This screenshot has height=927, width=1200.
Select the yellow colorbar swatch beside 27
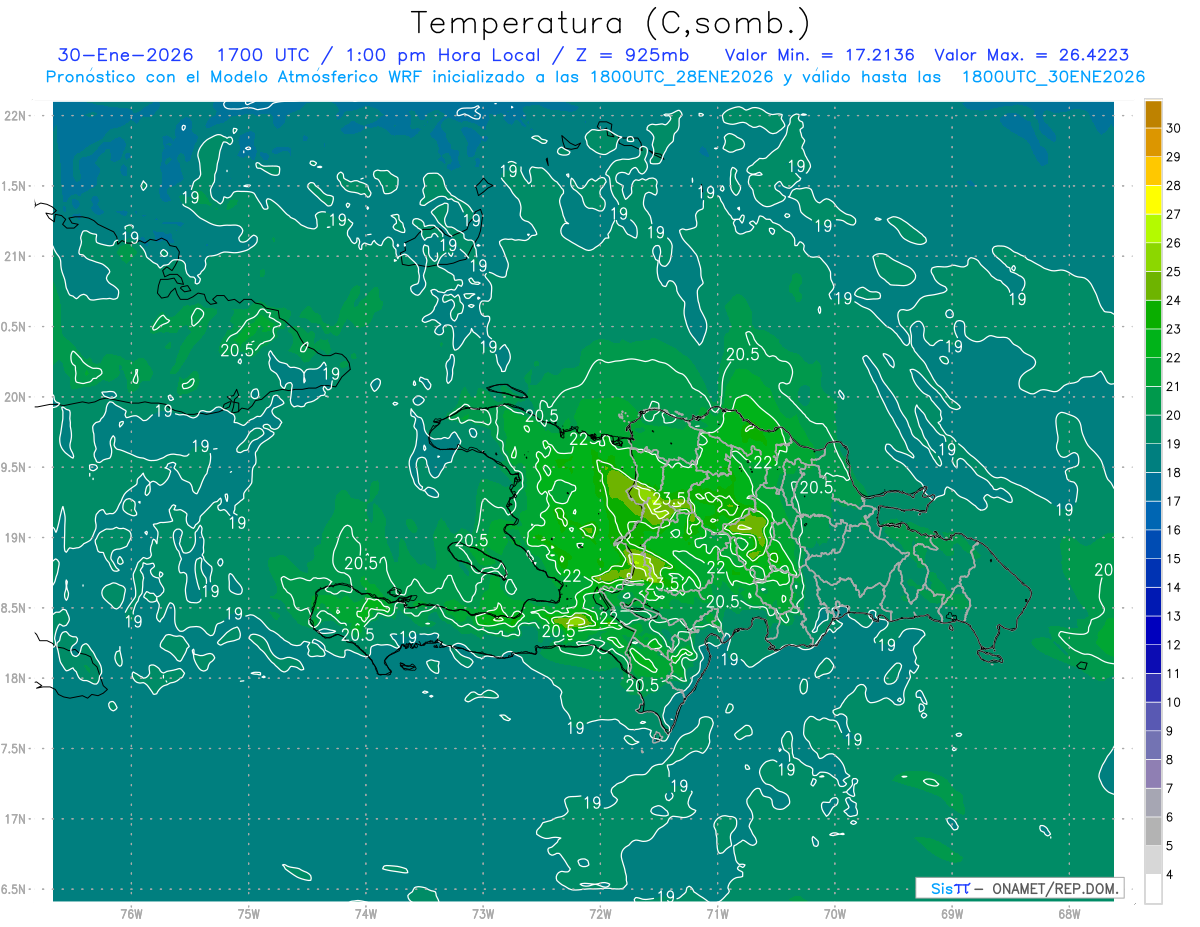tap(1153, 201)
